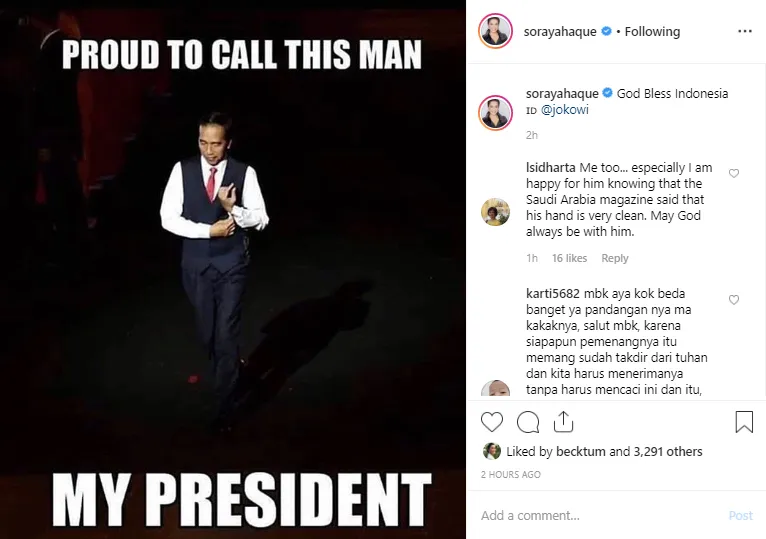
Task: View the 3,291 others who liked
Action: pyautogui.click(x=668, y=452)
